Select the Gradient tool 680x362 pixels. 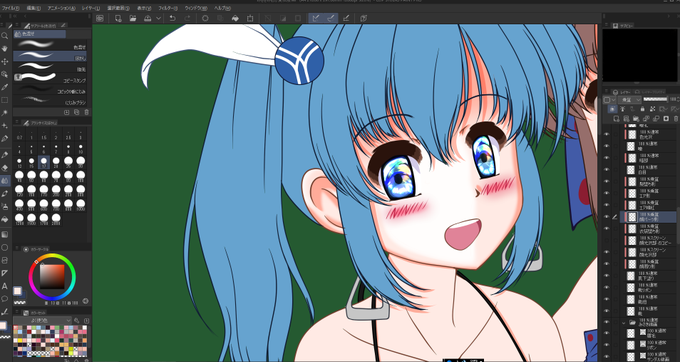tap(5, 235)
